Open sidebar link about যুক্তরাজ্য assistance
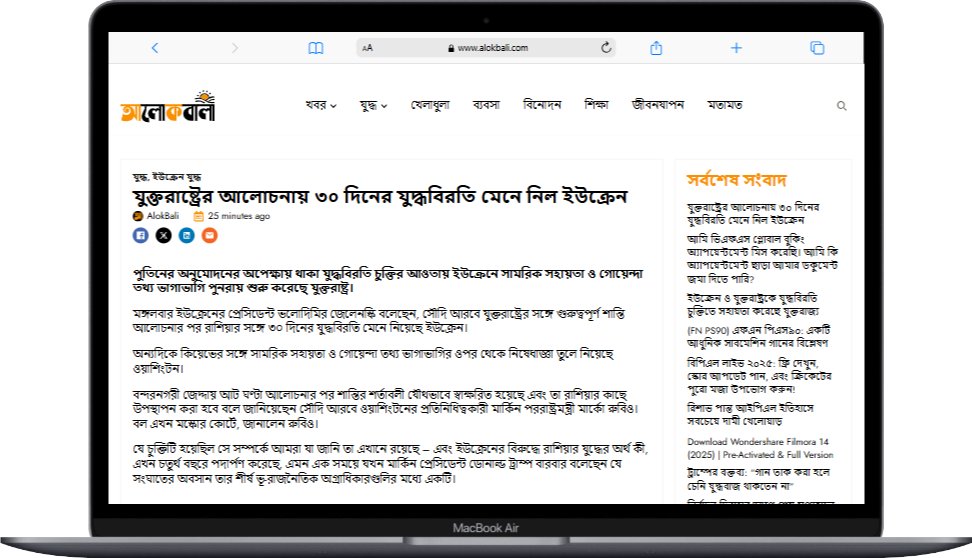 tap(753, 304)
